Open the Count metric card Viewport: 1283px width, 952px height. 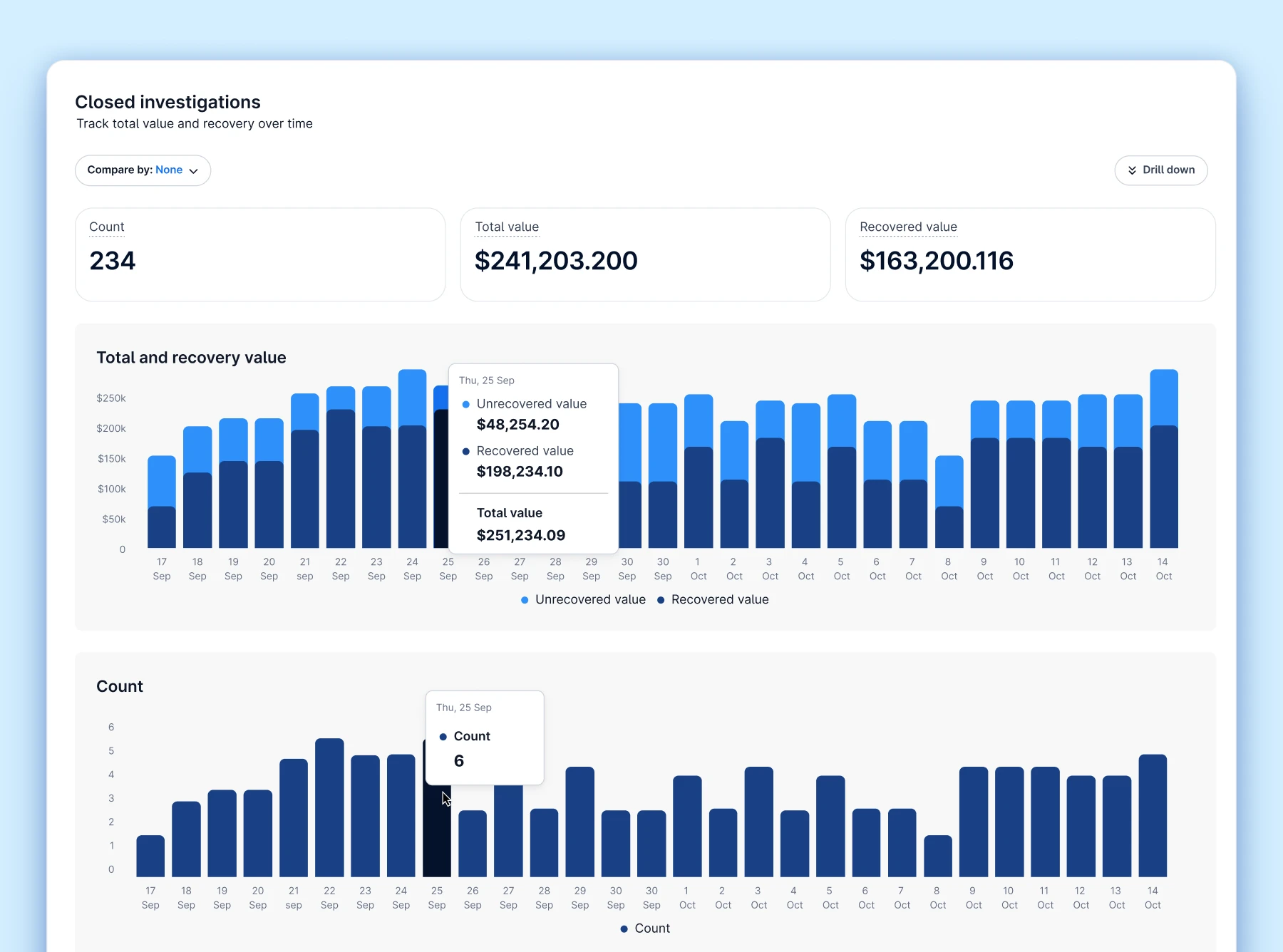pos(260,254)
